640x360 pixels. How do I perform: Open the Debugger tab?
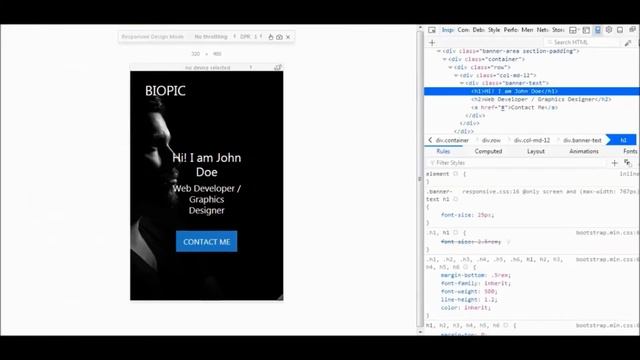pyautogui.click(x=479, y=30)
